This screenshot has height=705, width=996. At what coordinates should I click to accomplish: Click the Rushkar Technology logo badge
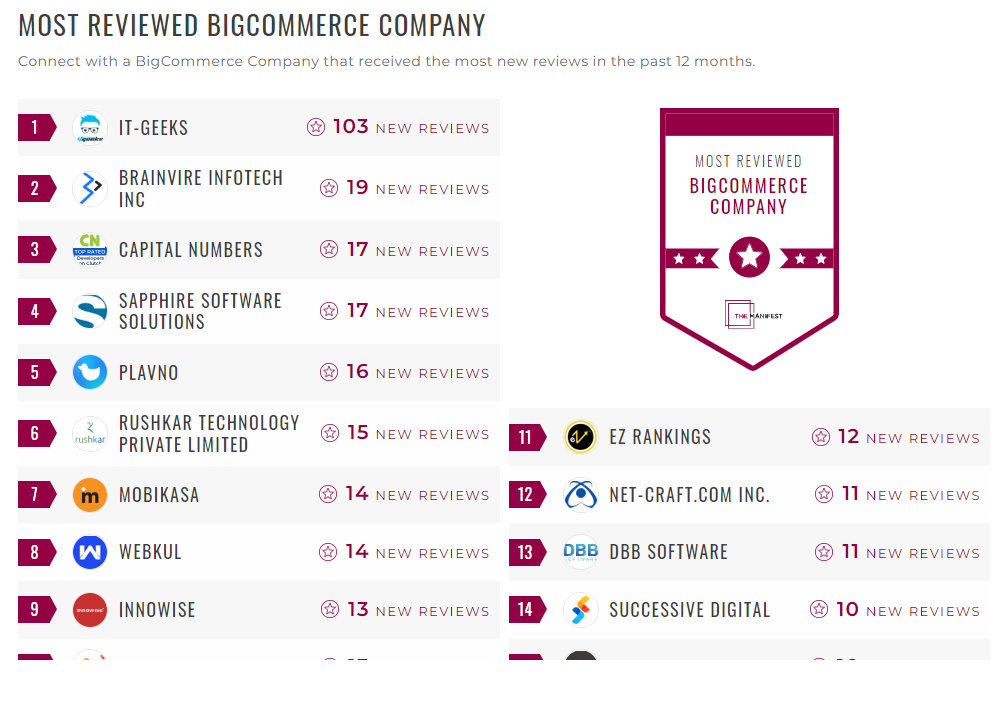(x=90, y=433)
